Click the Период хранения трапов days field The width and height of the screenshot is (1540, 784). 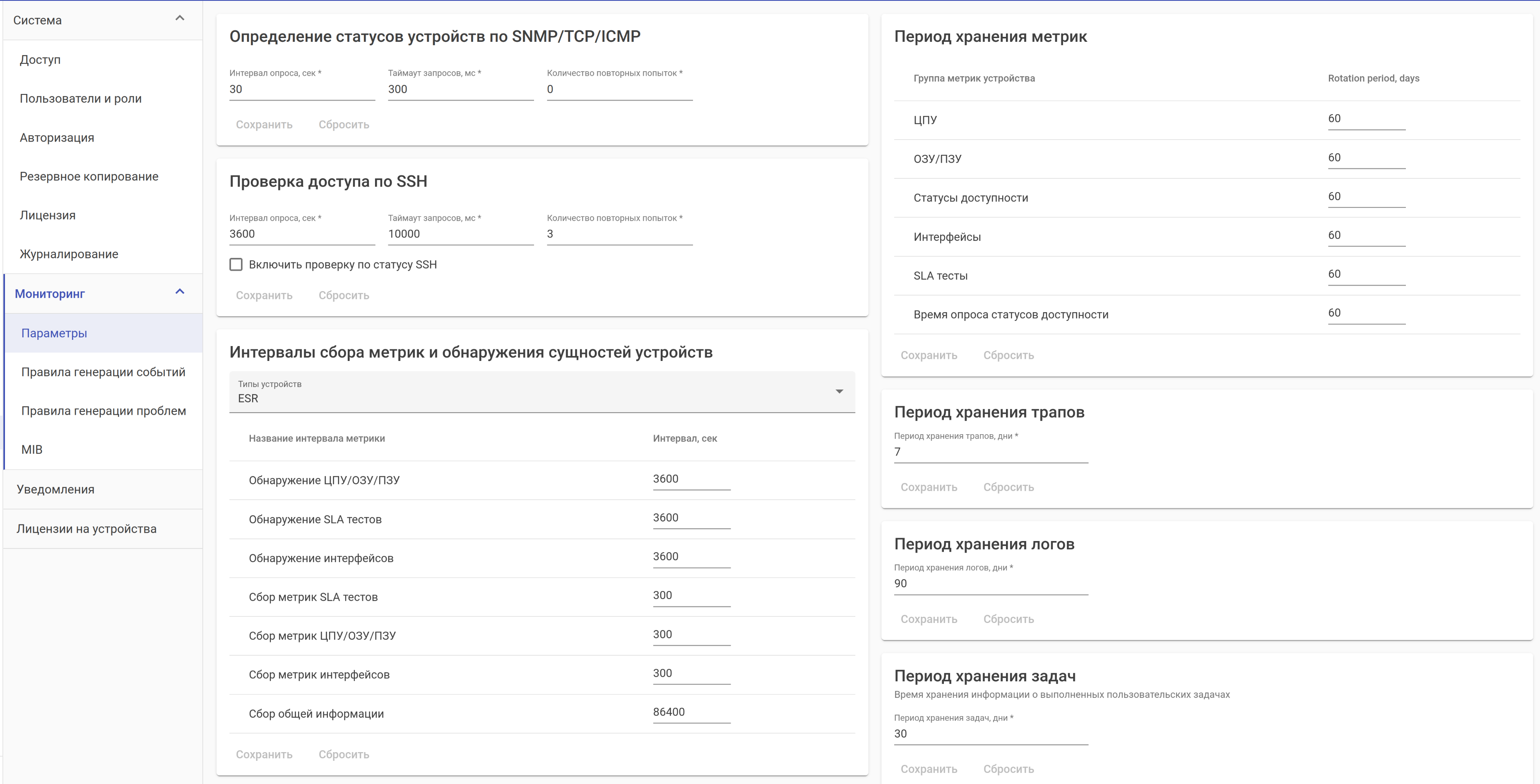pyautogui.click(x=991, y=452)
